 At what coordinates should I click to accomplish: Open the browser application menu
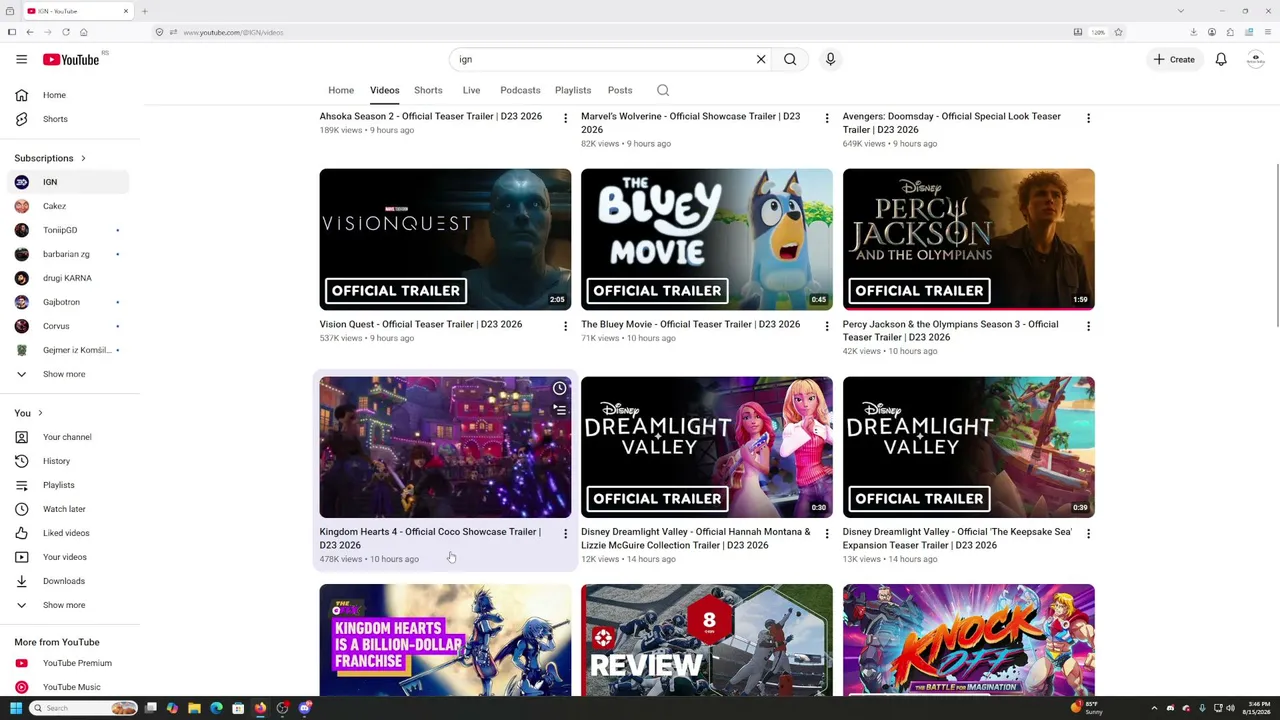tap(1266, 32)
